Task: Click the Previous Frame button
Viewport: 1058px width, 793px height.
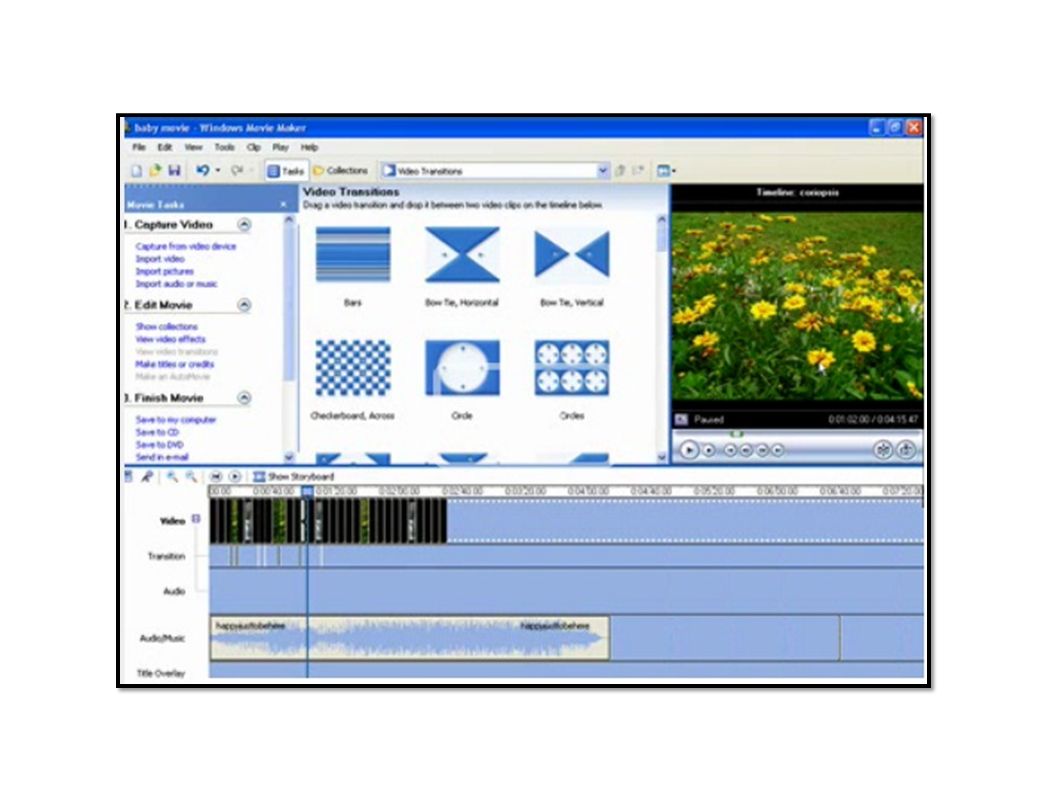Action: pyautogui.click(x=746, y=450)
